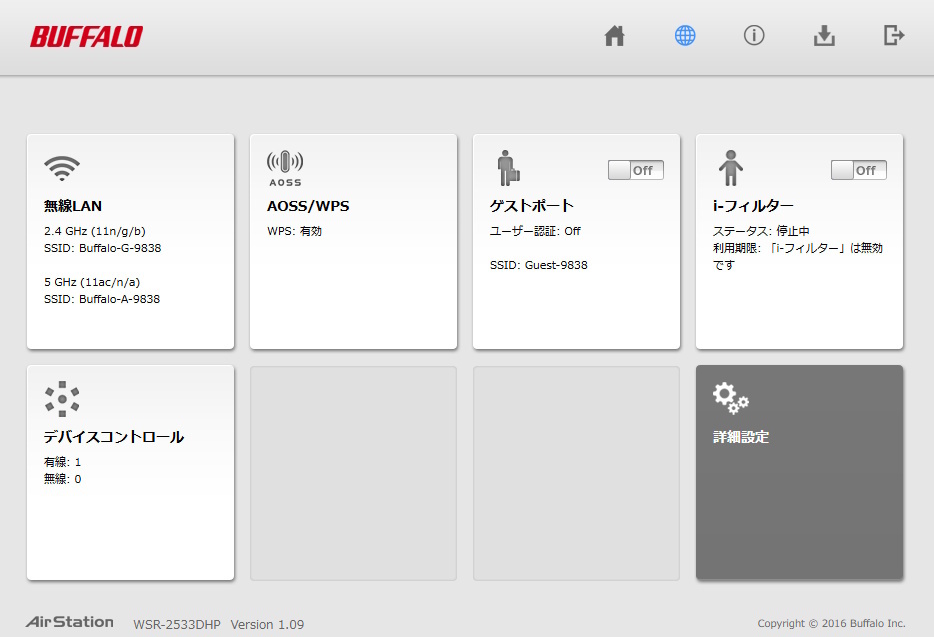
Task: Click the logout exit icon
Action: tap(894, 36)
